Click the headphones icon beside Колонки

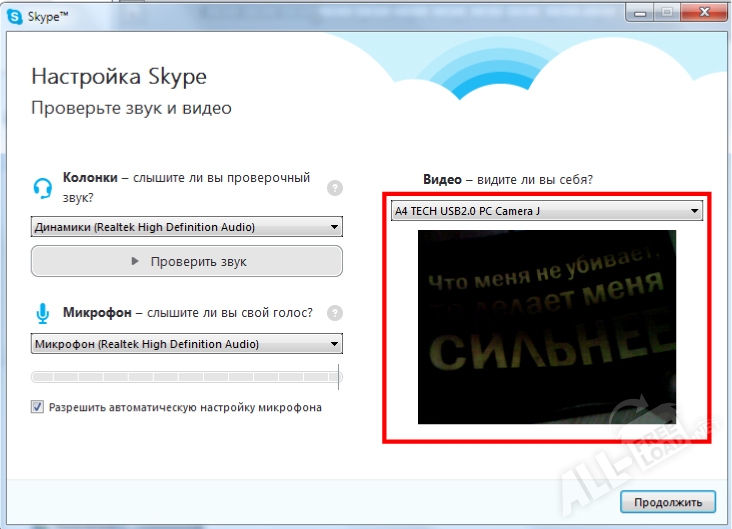click(42, 187)
